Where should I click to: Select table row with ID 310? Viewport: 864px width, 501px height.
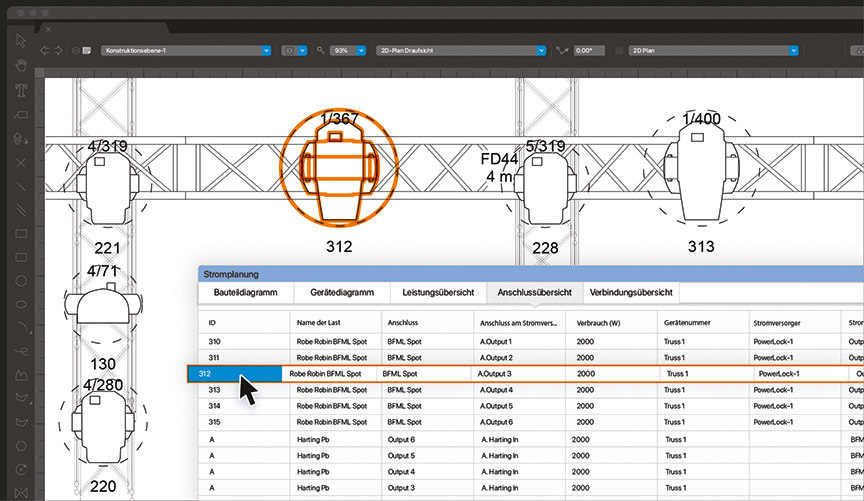coord(531,342)
